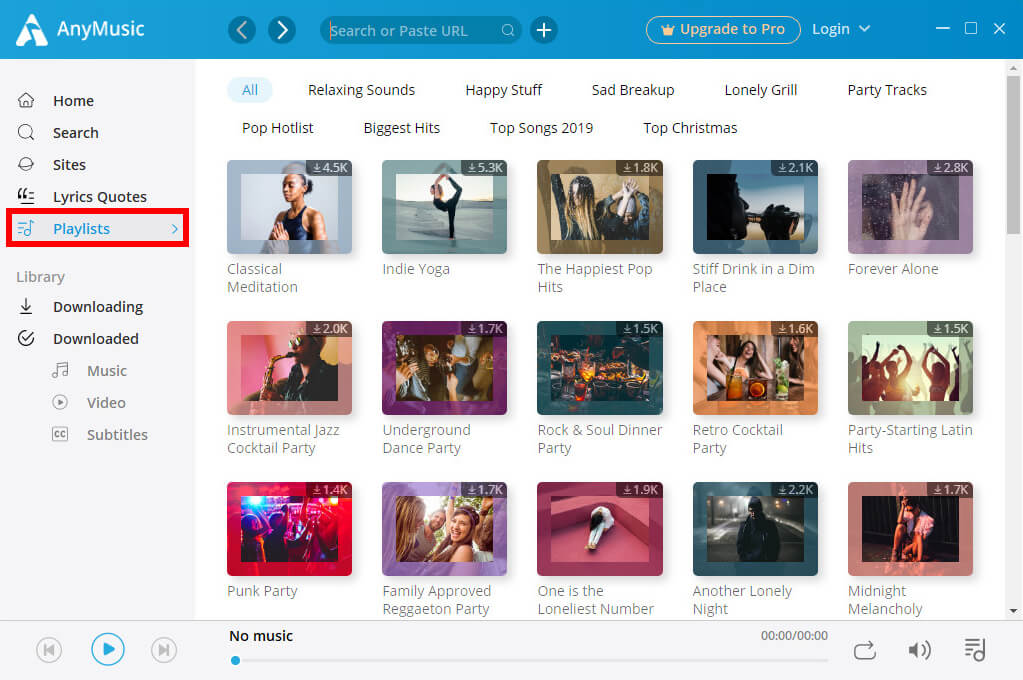Screen dimensions: 1023x680
Task: Select the Biggest Hits category
Action: click(402, 128)
